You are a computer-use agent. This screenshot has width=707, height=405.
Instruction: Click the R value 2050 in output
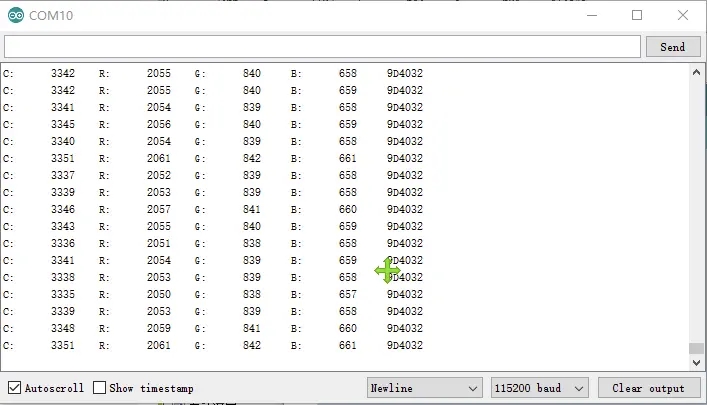[x=158, y=294]
